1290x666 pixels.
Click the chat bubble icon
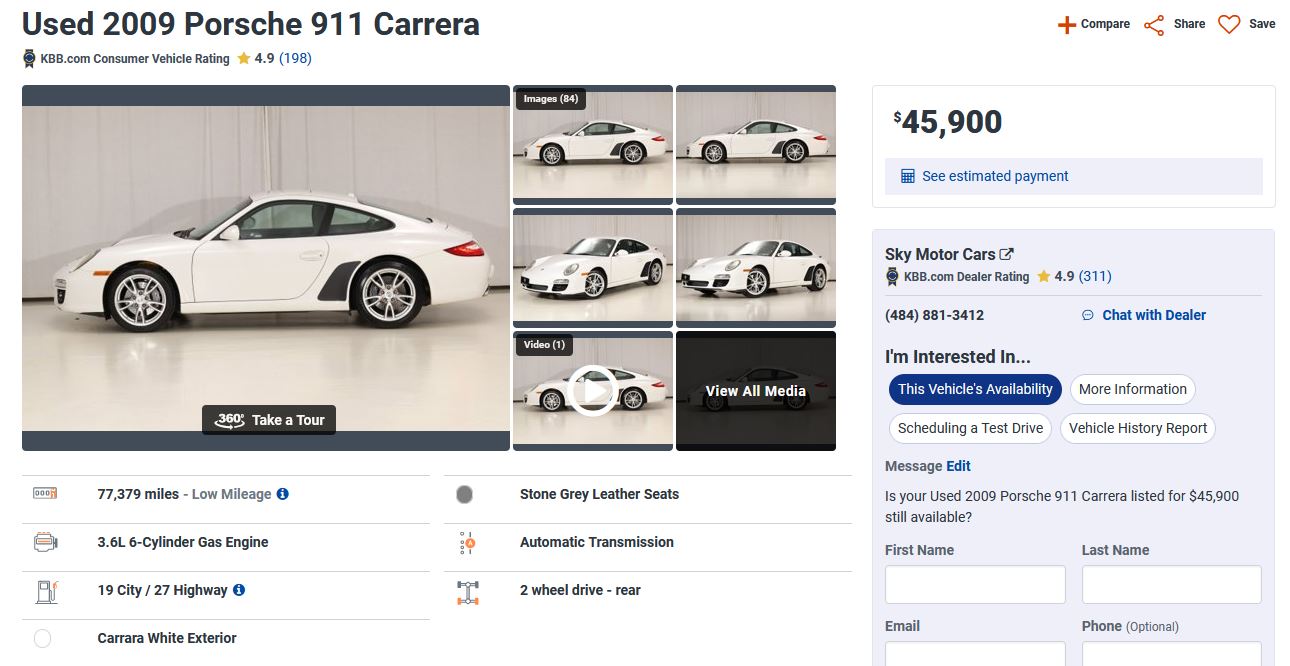(x=1088, y=315)
